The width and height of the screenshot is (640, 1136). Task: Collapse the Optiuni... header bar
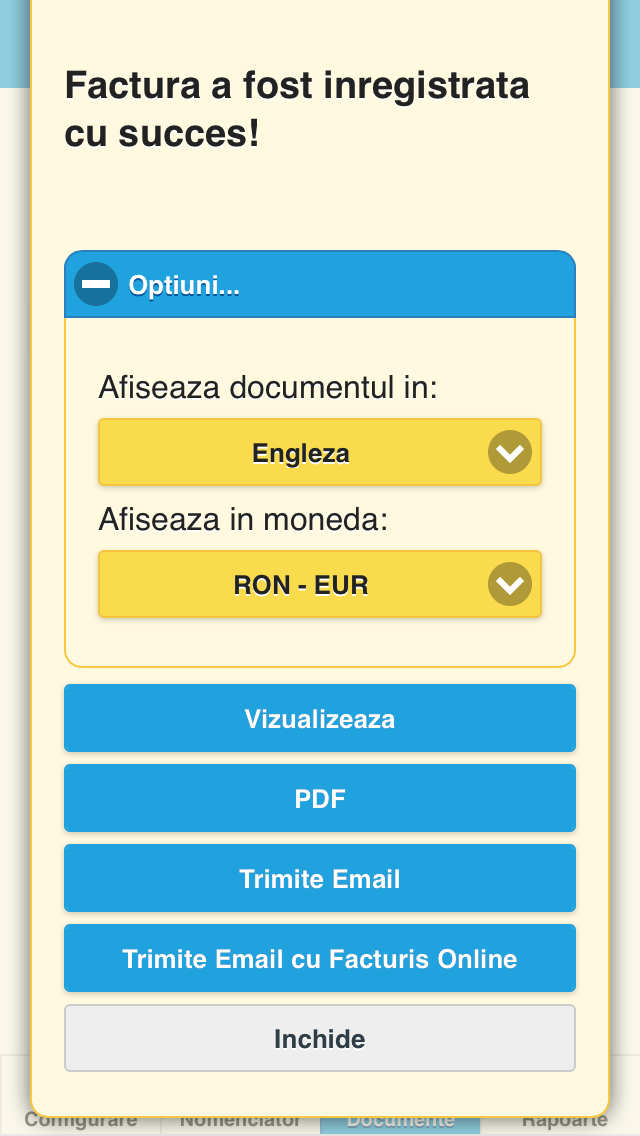point(320,284)
